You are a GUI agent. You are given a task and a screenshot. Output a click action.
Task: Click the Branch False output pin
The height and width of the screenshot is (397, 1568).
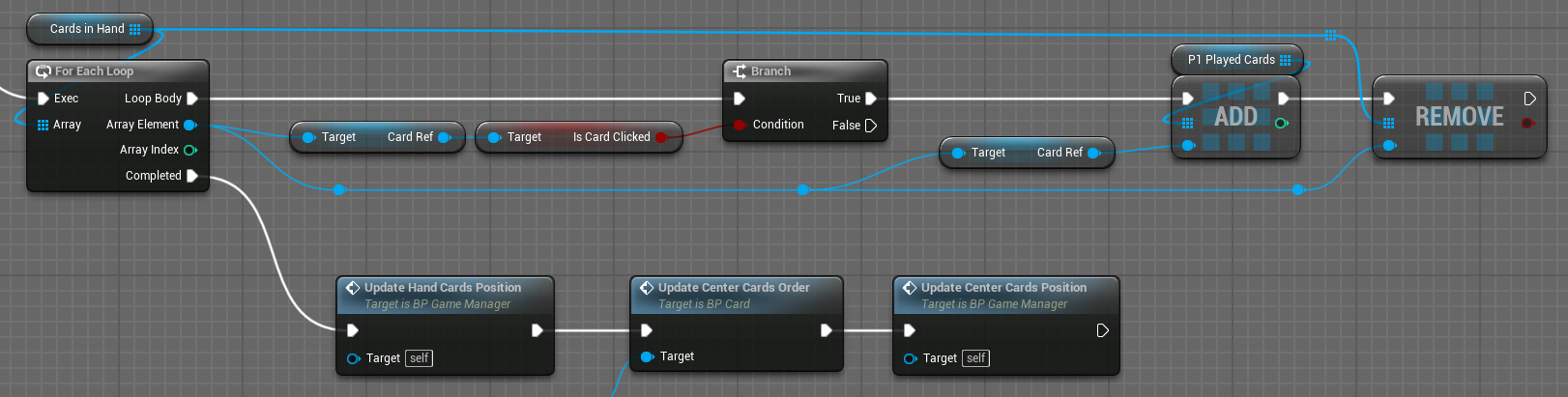(x=871, y=126)
